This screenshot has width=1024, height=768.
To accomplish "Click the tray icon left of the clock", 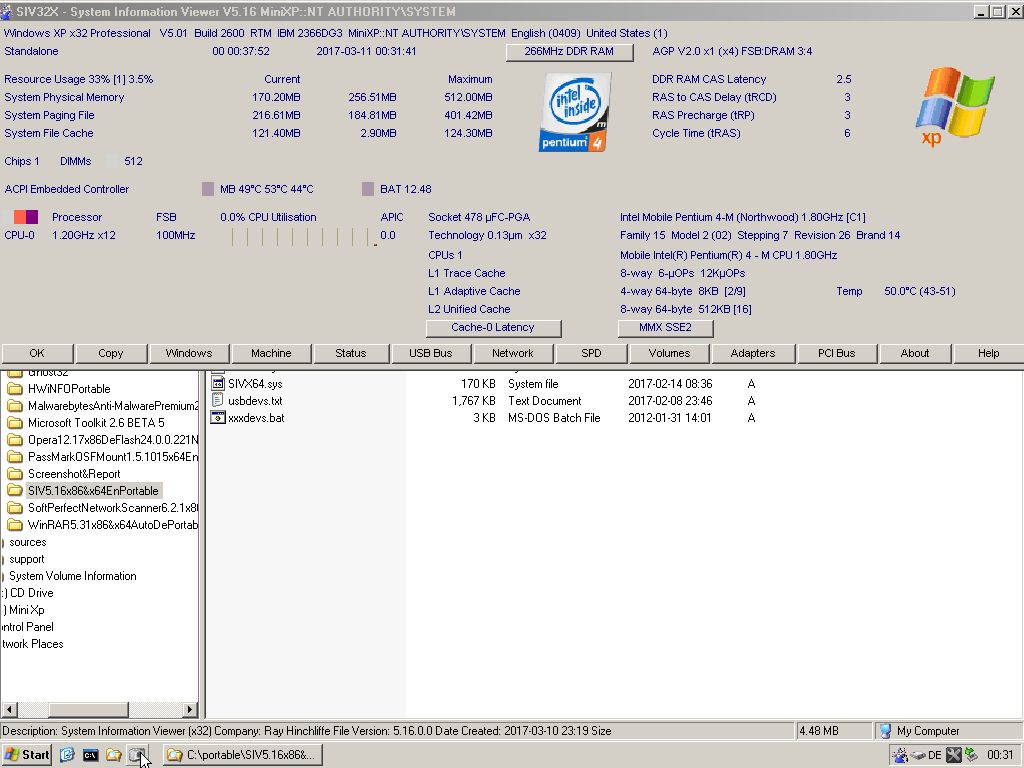I will click(971, 755).
